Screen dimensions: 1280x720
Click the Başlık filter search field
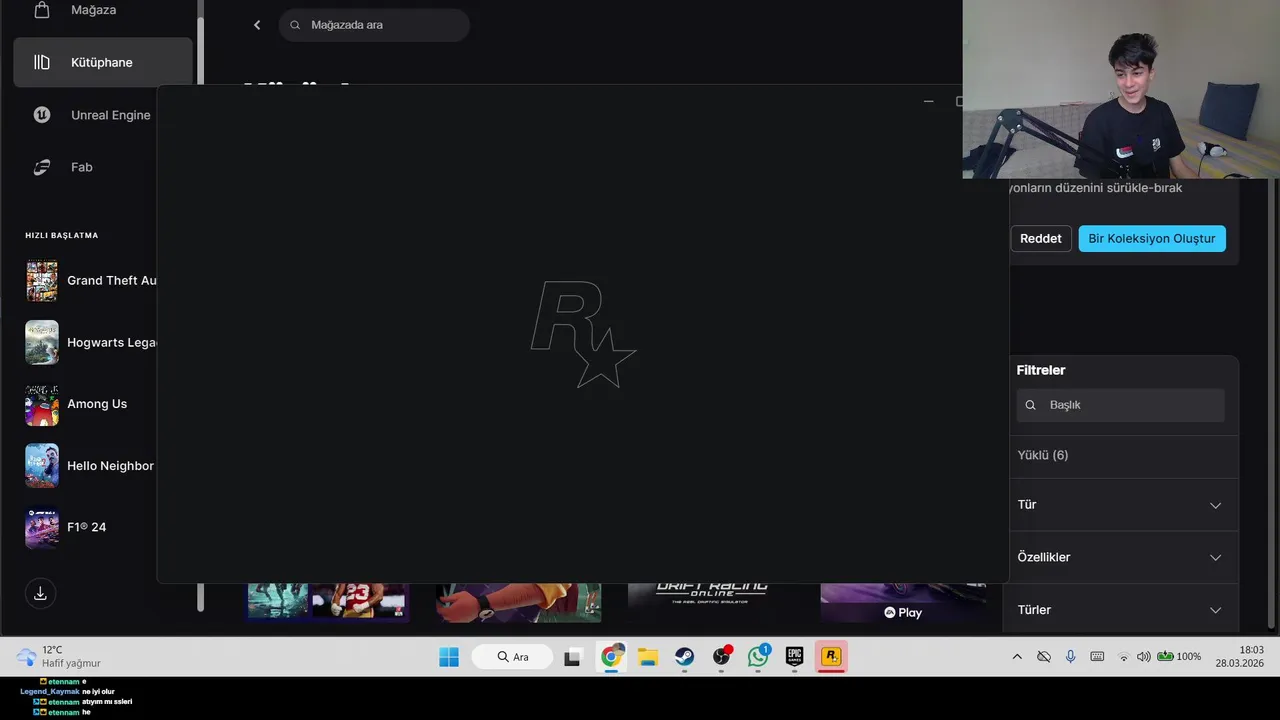pyautogui.click(x=1120, y=405)
